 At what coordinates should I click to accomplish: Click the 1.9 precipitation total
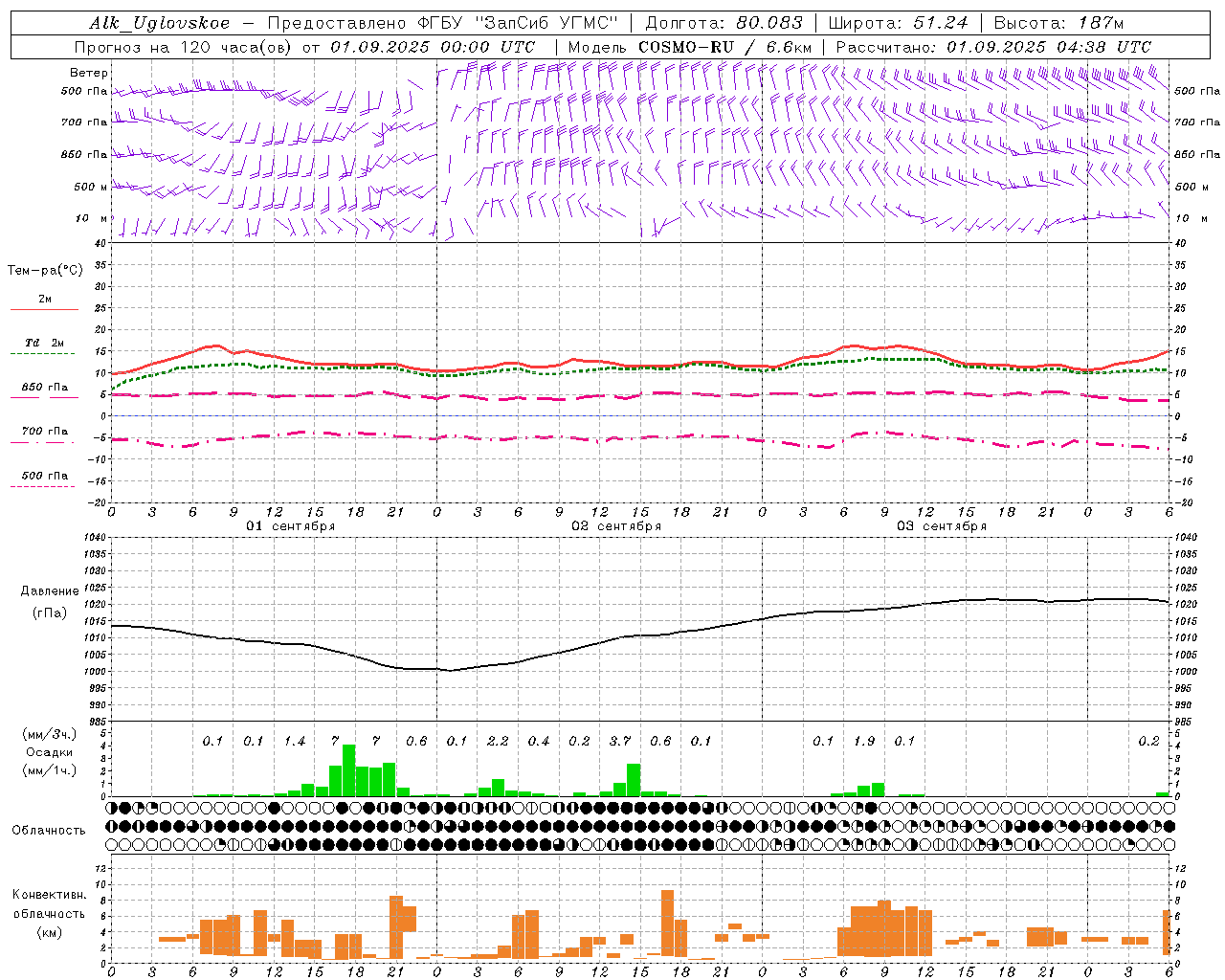pos(864,742)
